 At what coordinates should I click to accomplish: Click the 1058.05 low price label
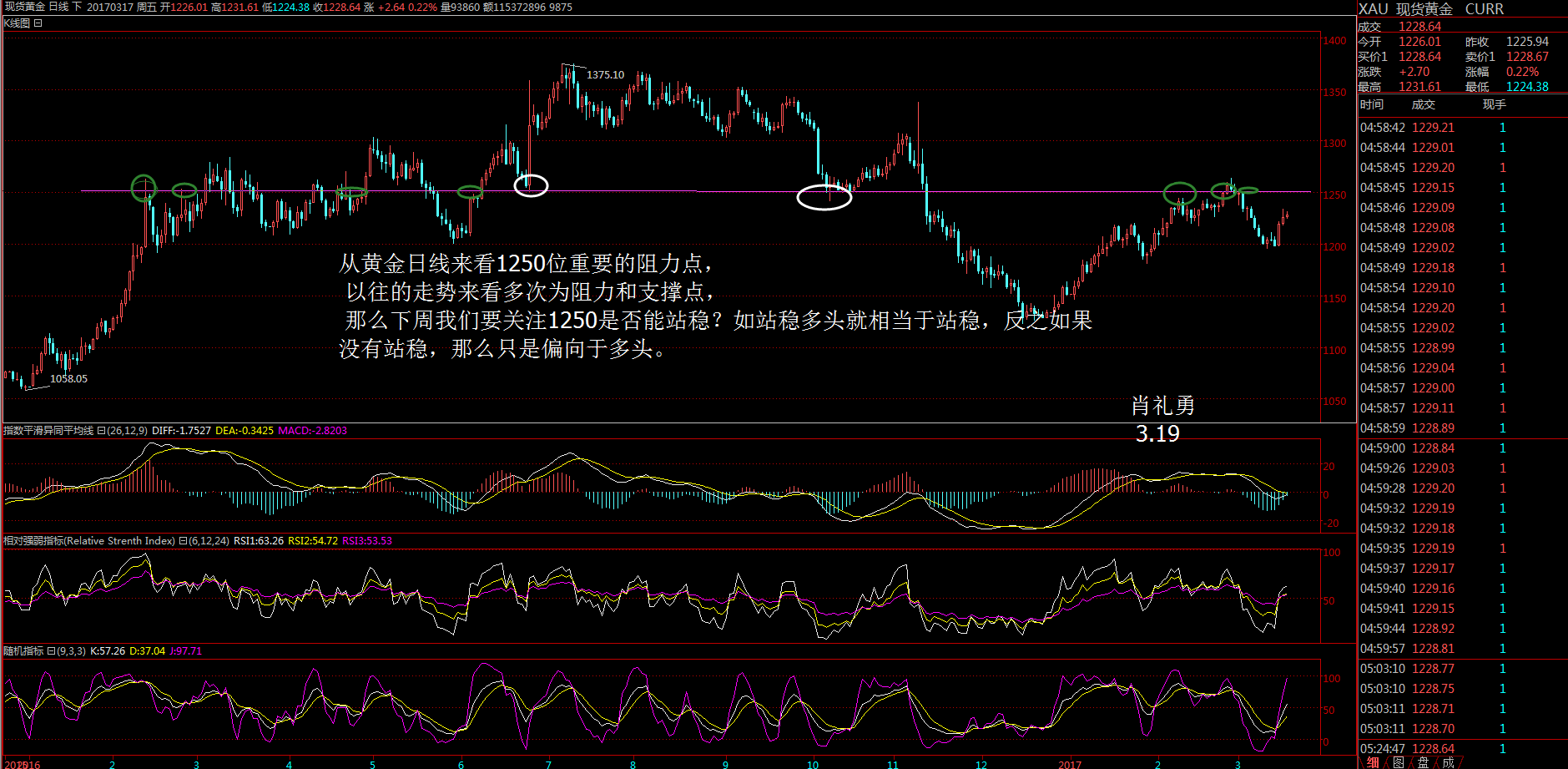pyautogui.click(x=68, y=379)
